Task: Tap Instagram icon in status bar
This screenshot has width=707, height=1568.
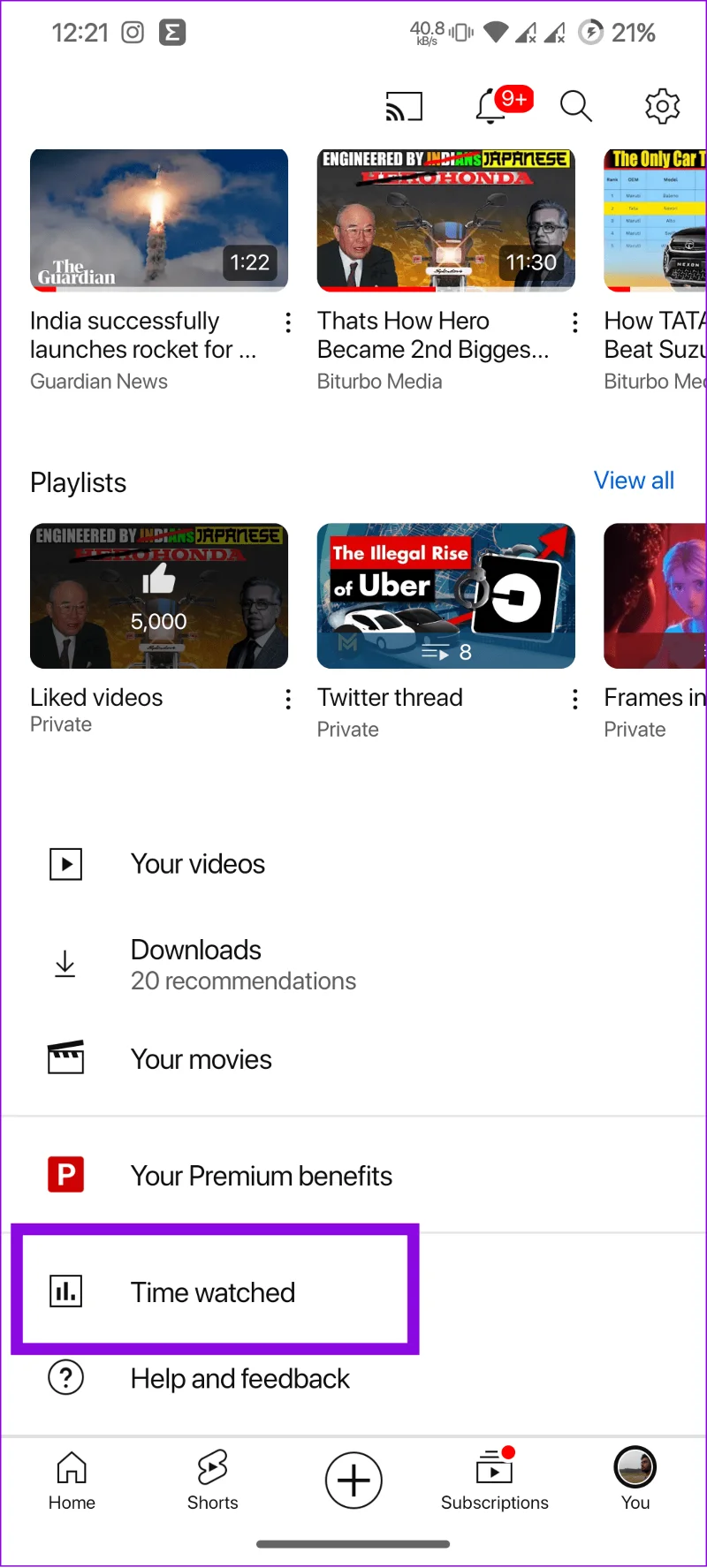Action: pyautogui.click(x=133, y=33)
